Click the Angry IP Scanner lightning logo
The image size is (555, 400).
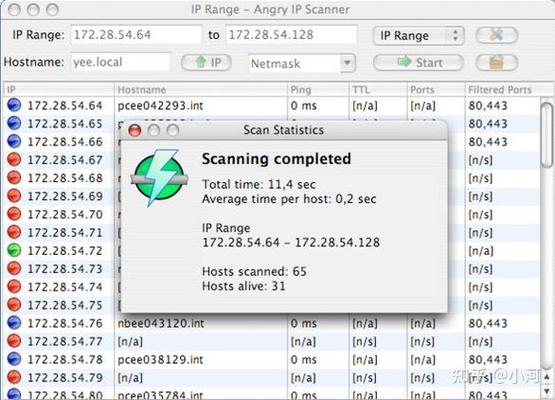point(159,178)
